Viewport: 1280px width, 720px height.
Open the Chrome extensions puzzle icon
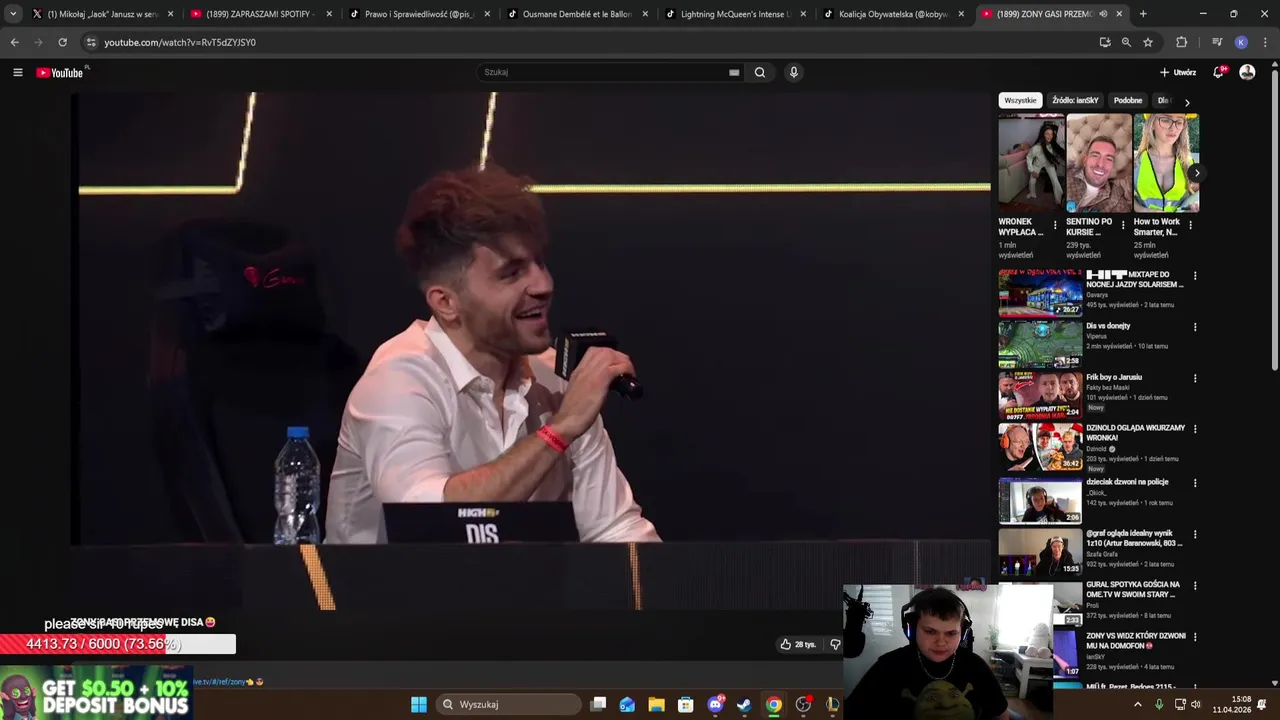click(x=1182, y=42)
